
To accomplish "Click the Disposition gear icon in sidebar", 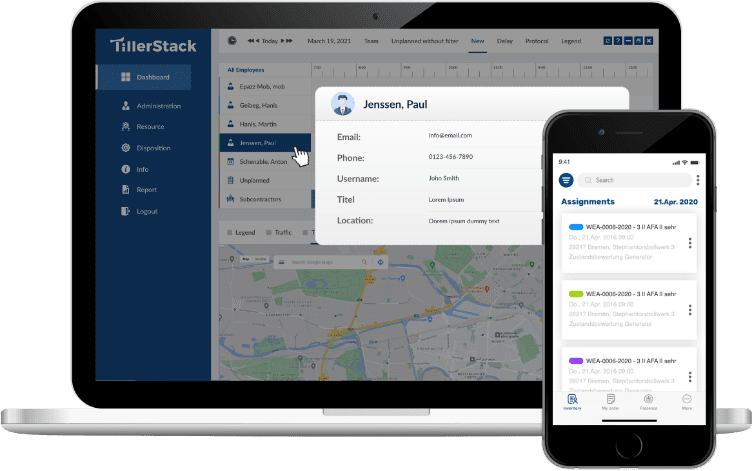I will (x=125, y=148).
